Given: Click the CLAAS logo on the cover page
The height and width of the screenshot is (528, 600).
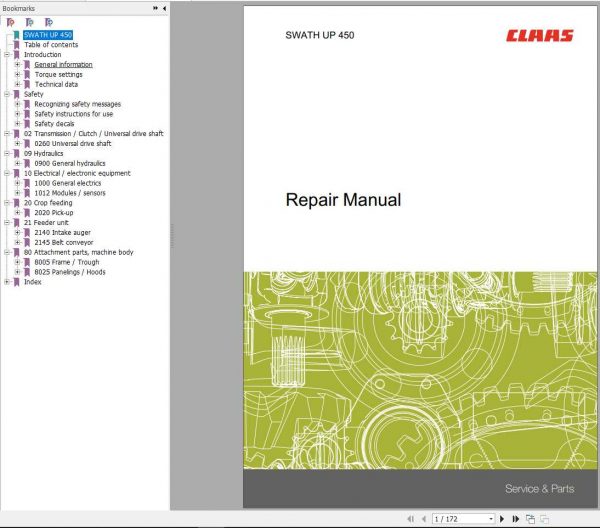Looking at the screenshot, I should coord(540,36).
